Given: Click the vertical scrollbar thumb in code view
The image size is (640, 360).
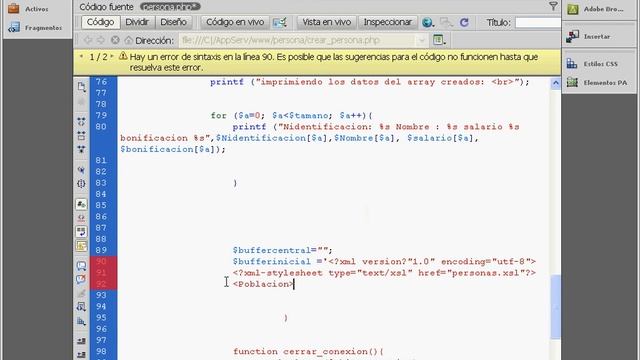Looking at the screenshot, I should pos(556,307).
